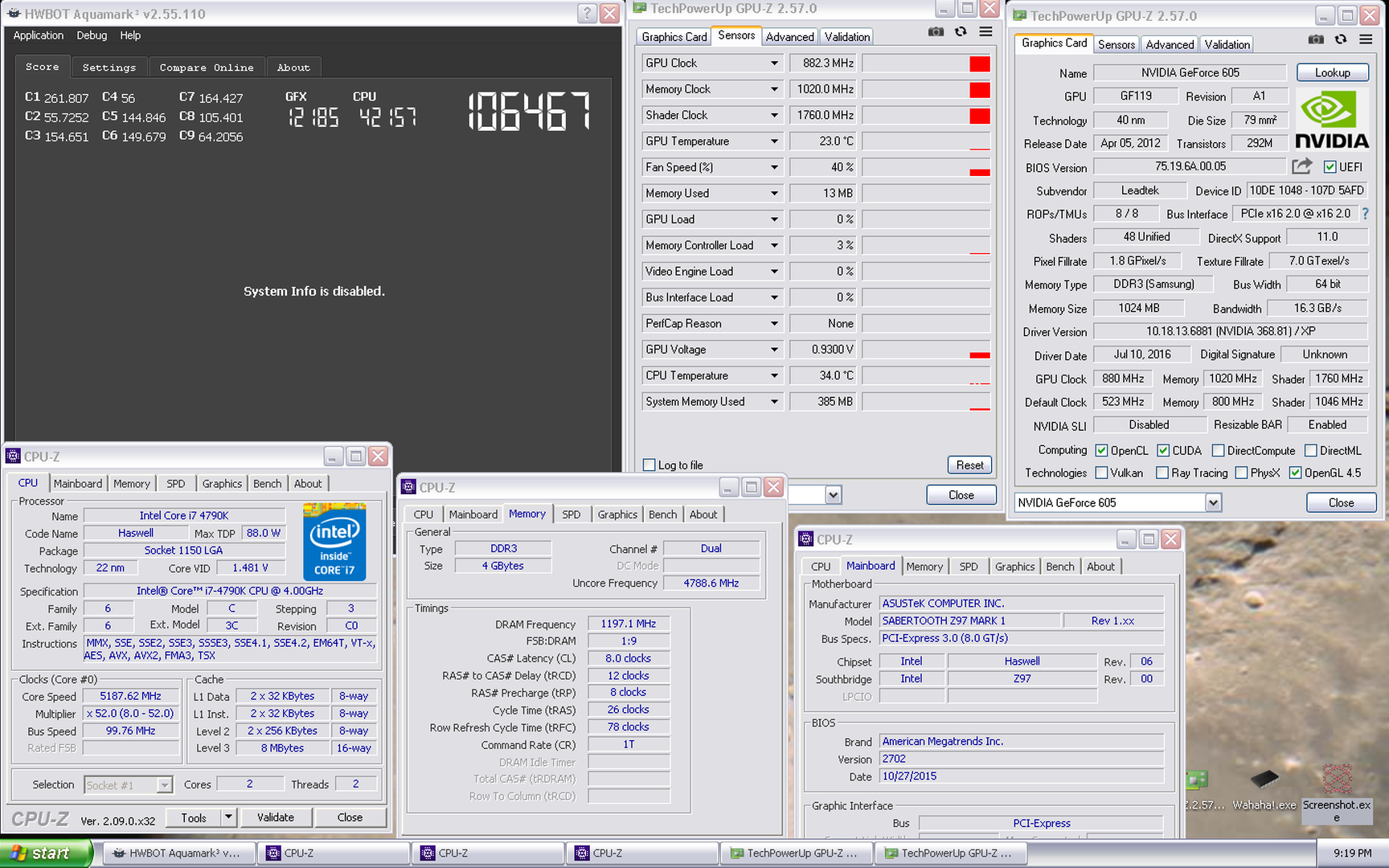This screenshot has width=1389, height=868.
Task: Open the Memory Clock sensor dropdown
Action: point(774,89)
